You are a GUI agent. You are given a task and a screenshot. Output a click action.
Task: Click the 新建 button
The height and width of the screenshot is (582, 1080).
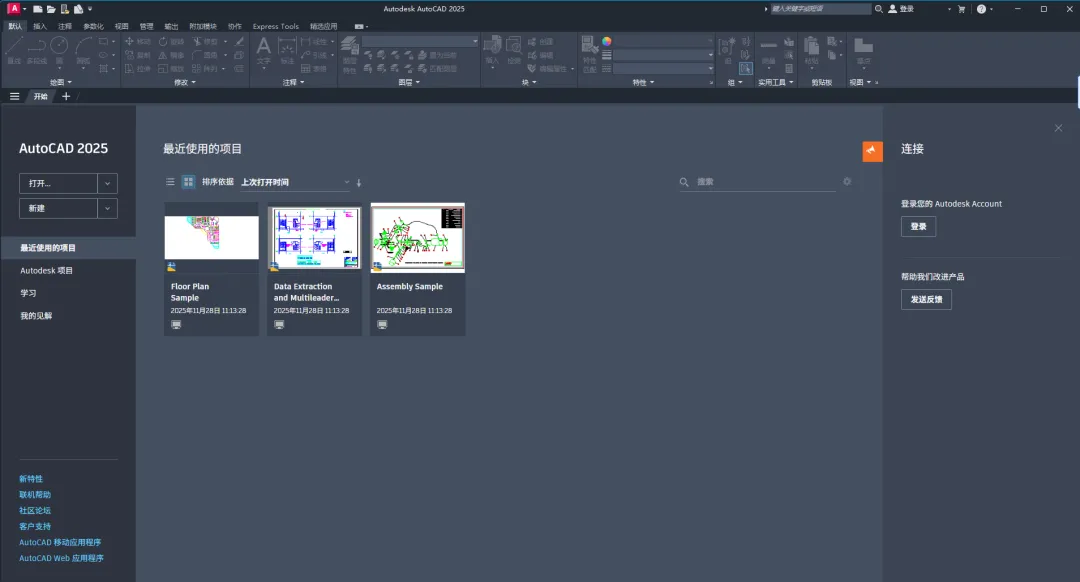59,208
